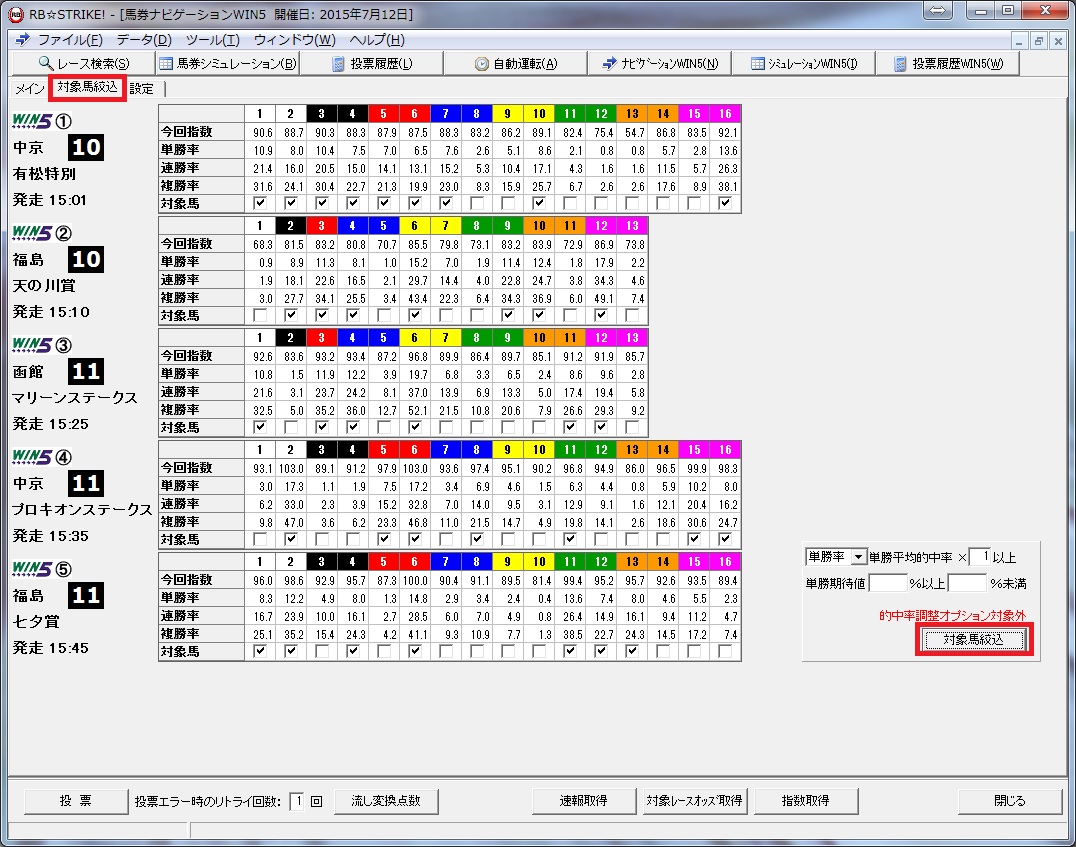Image resolution: width=1076 pixels, height=847 pixels.
Task: Check horse 2 in WIN5③ マリーンステークス
Action: click(x=290, y=427)
